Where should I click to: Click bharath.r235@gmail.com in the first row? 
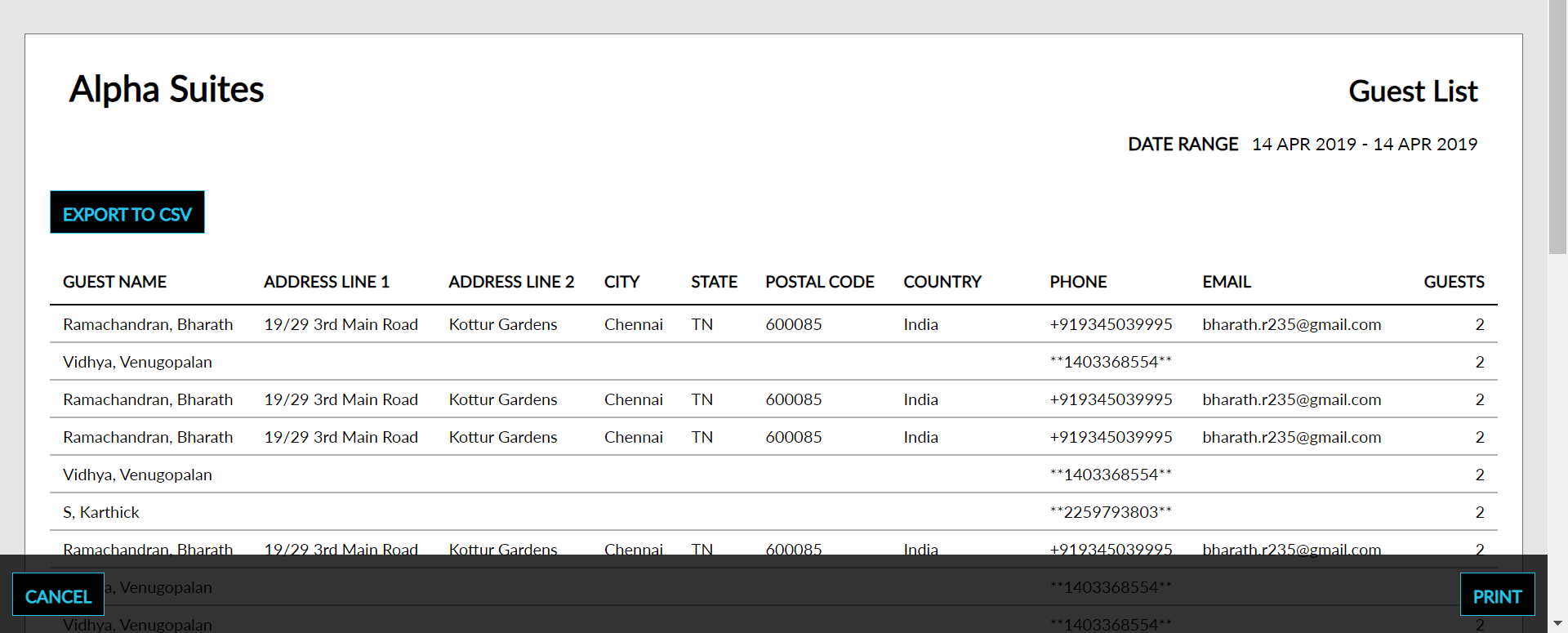pos(1292,324)
